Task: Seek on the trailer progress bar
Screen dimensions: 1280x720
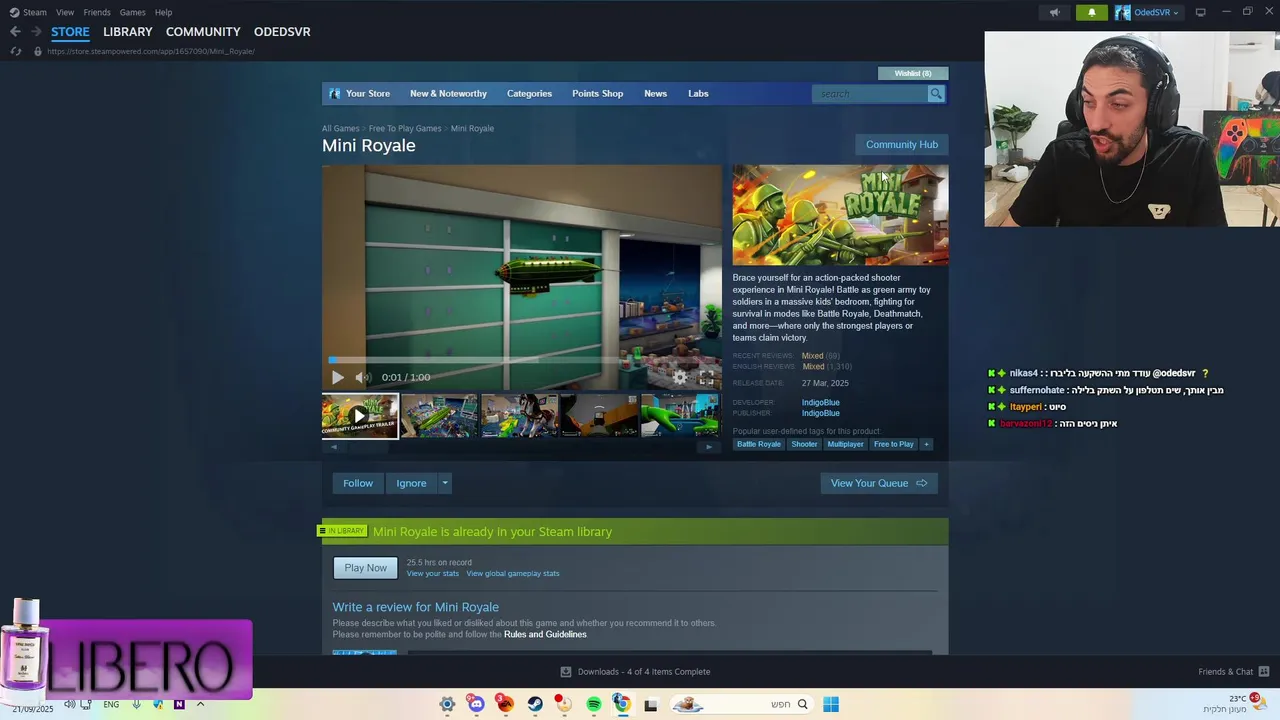Action: coord(521,360)
